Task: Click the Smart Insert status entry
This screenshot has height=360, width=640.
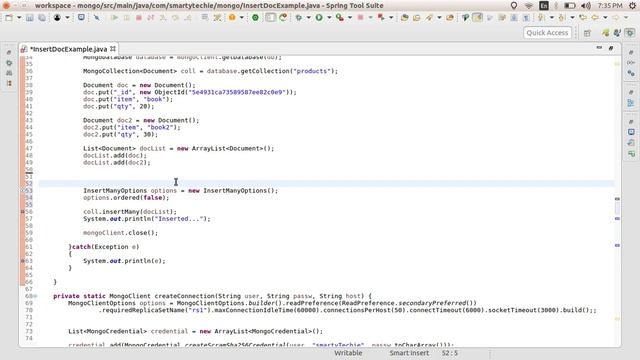Action: point(409,353)
